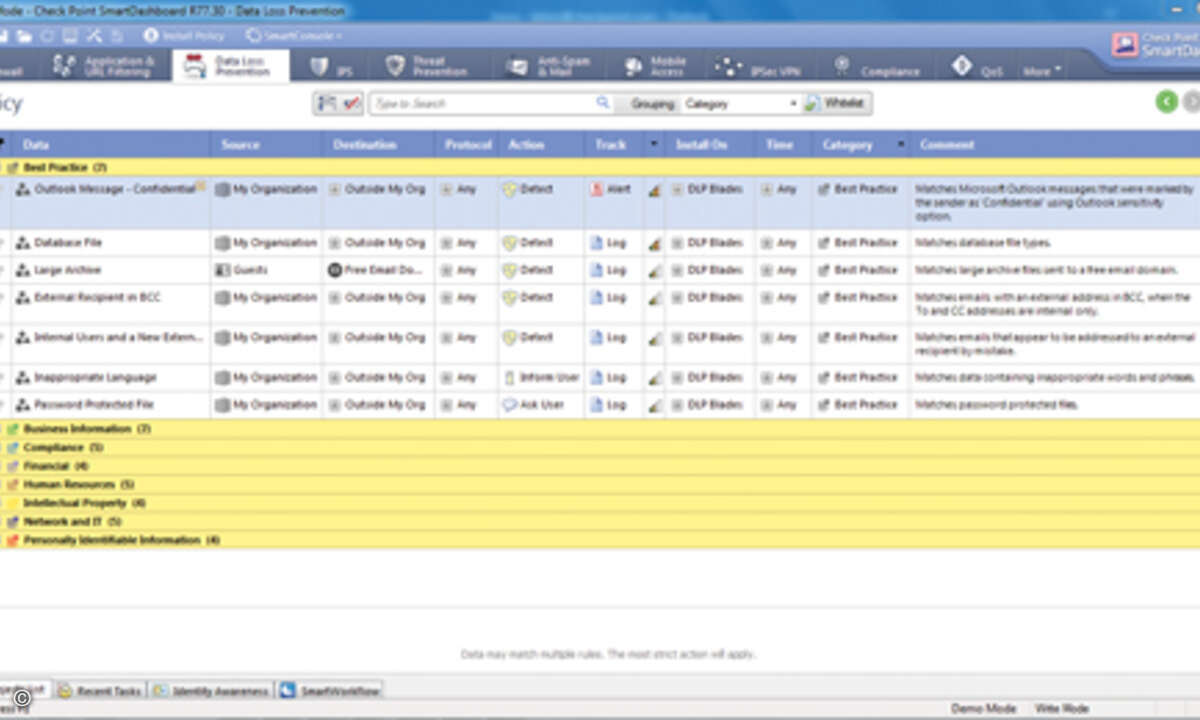
Task: Open the QoS tab
Action: point(978,68)
